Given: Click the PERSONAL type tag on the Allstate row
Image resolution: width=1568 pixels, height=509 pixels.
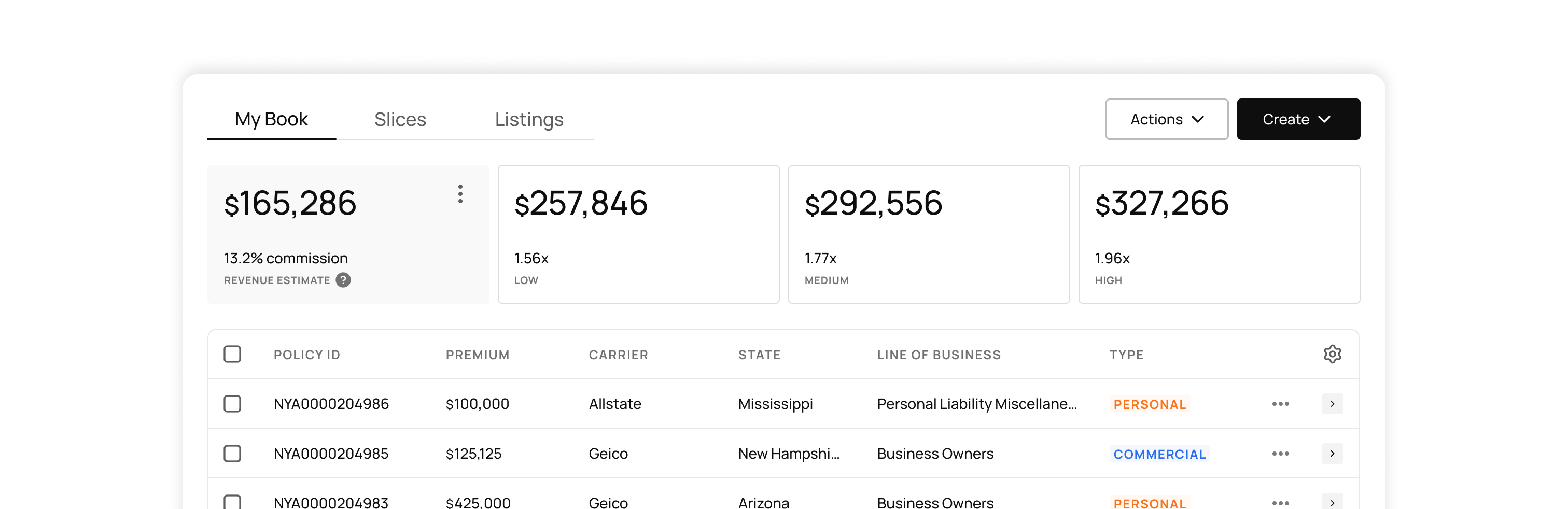Looking at the screenshot, I should pos(1149,404).
